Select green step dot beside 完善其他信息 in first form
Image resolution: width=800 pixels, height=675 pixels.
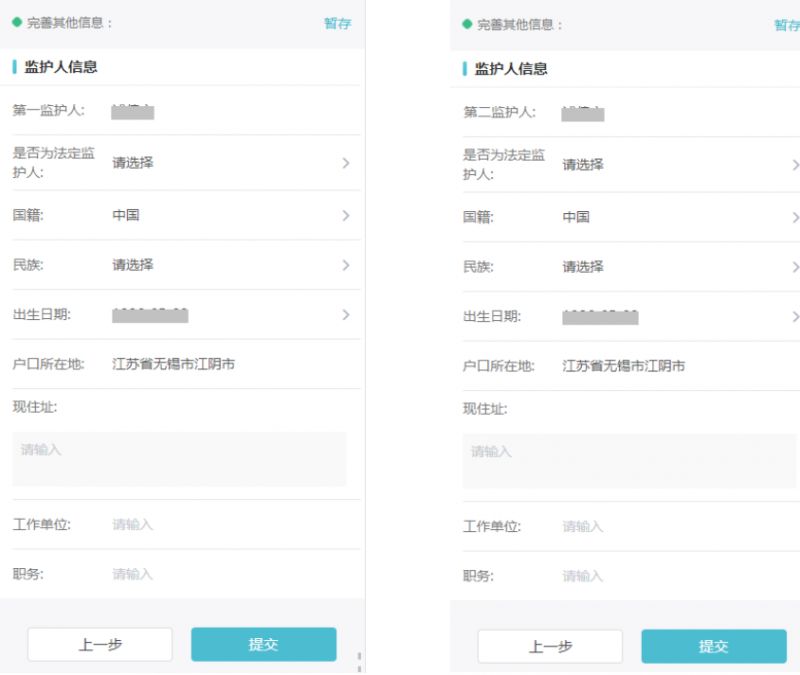(17, 22)
